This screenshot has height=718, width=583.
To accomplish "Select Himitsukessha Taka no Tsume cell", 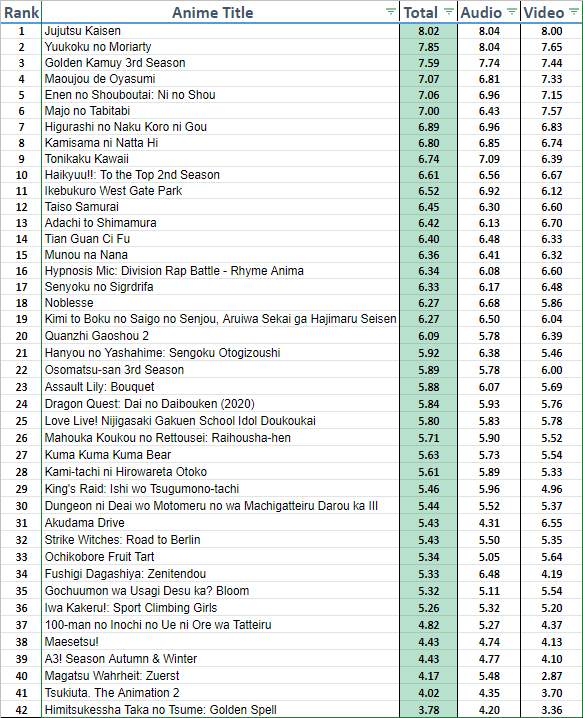I will 220,709.
